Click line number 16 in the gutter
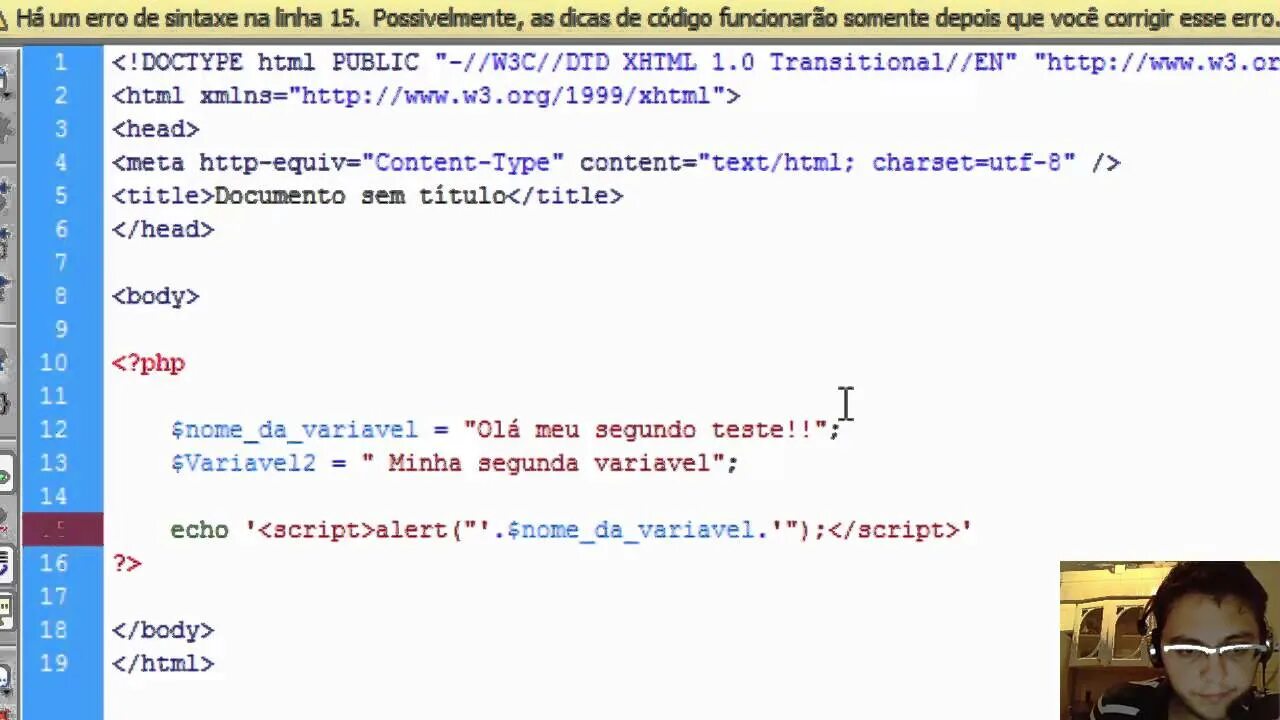The height and width of the screenshot is (720, 1280). point(54,563)
